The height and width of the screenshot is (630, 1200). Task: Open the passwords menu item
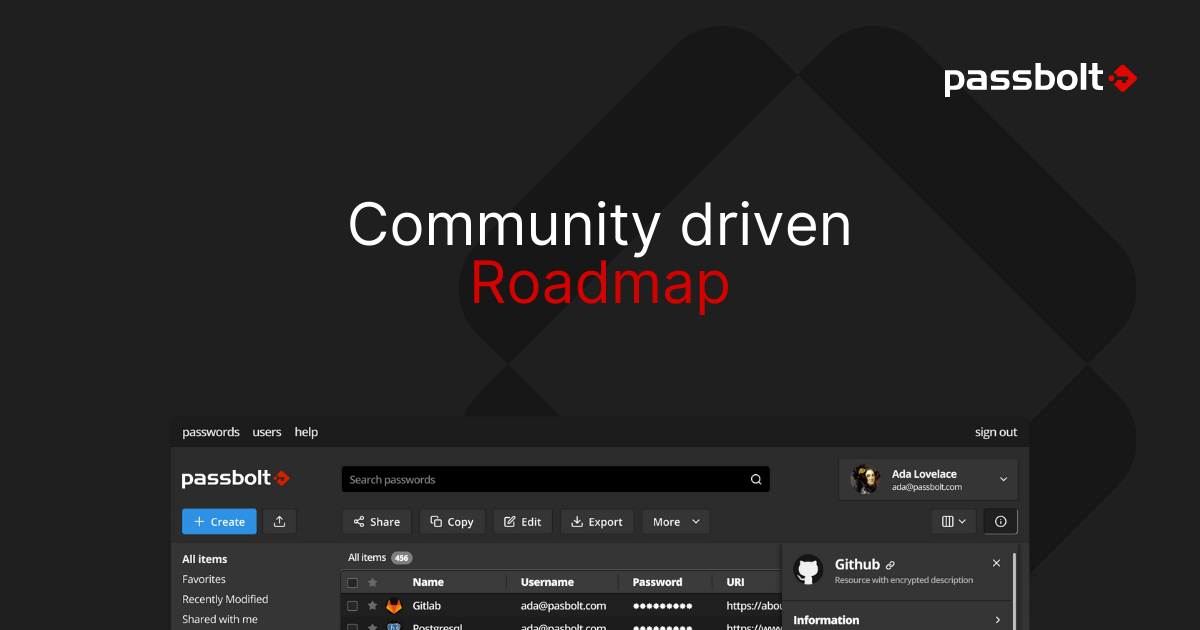tap(211, 432)
